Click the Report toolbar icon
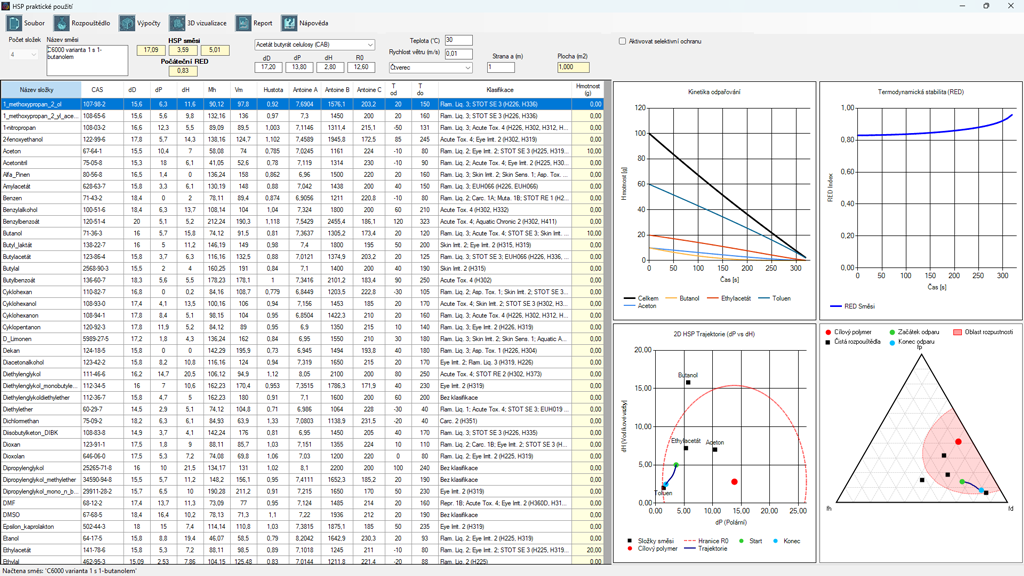1024x576 pixels. click(x=243, y=23)
